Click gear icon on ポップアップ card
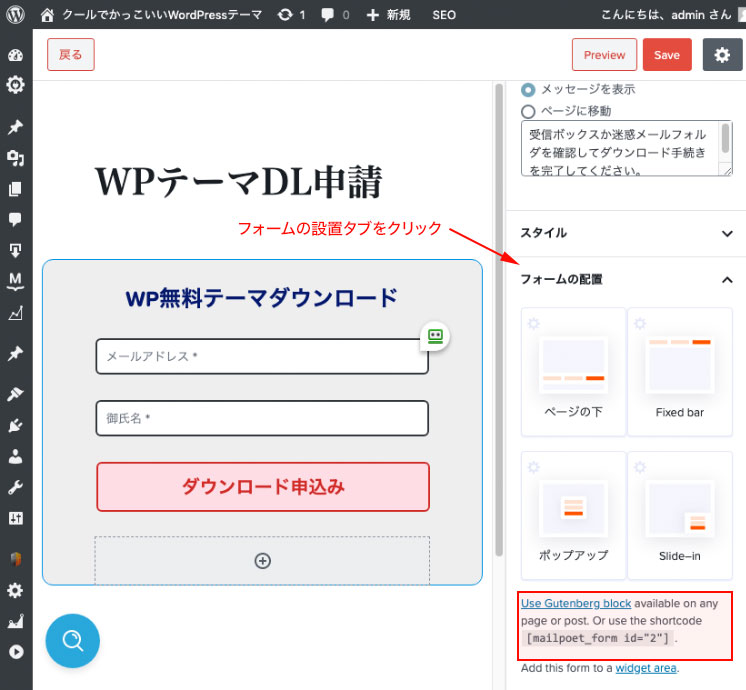 534,467
